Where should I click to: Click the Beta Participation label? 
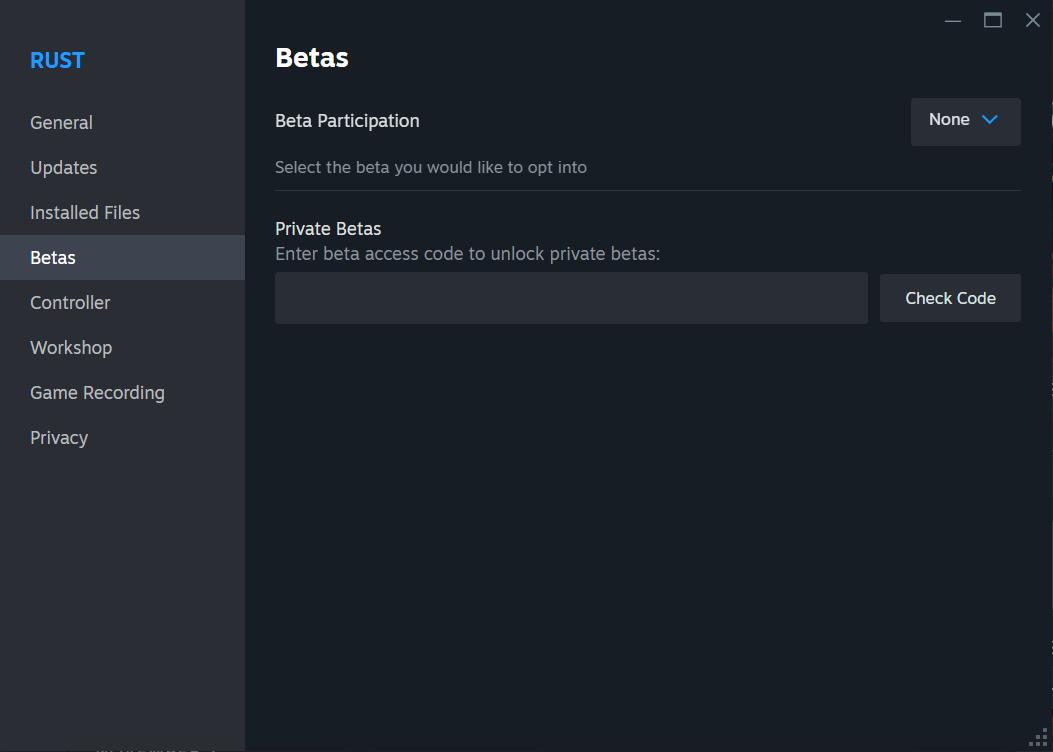tap(347, 121)
